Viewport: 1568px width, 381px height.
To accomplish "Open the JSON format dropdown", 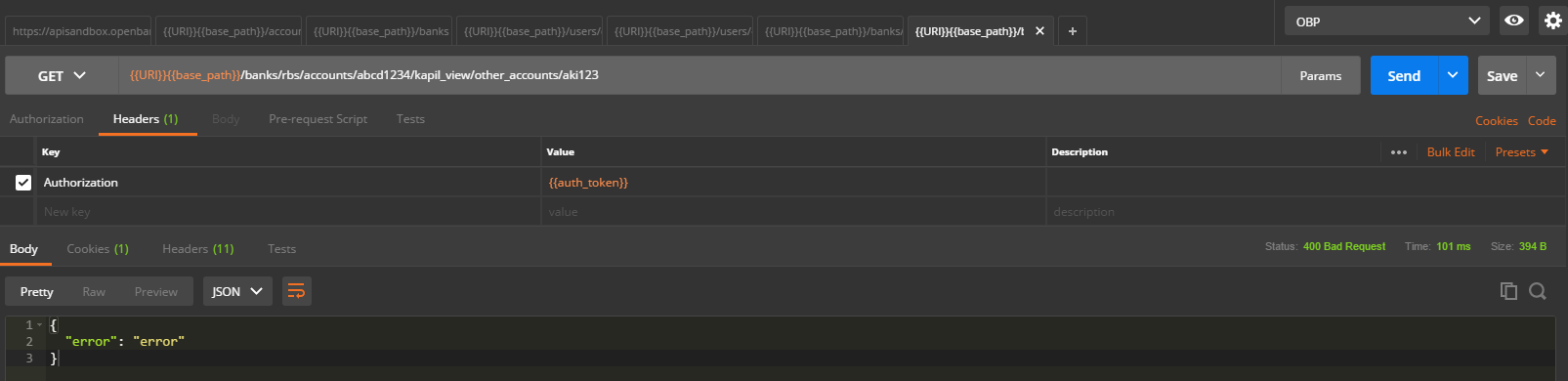I will coord(238,291).
